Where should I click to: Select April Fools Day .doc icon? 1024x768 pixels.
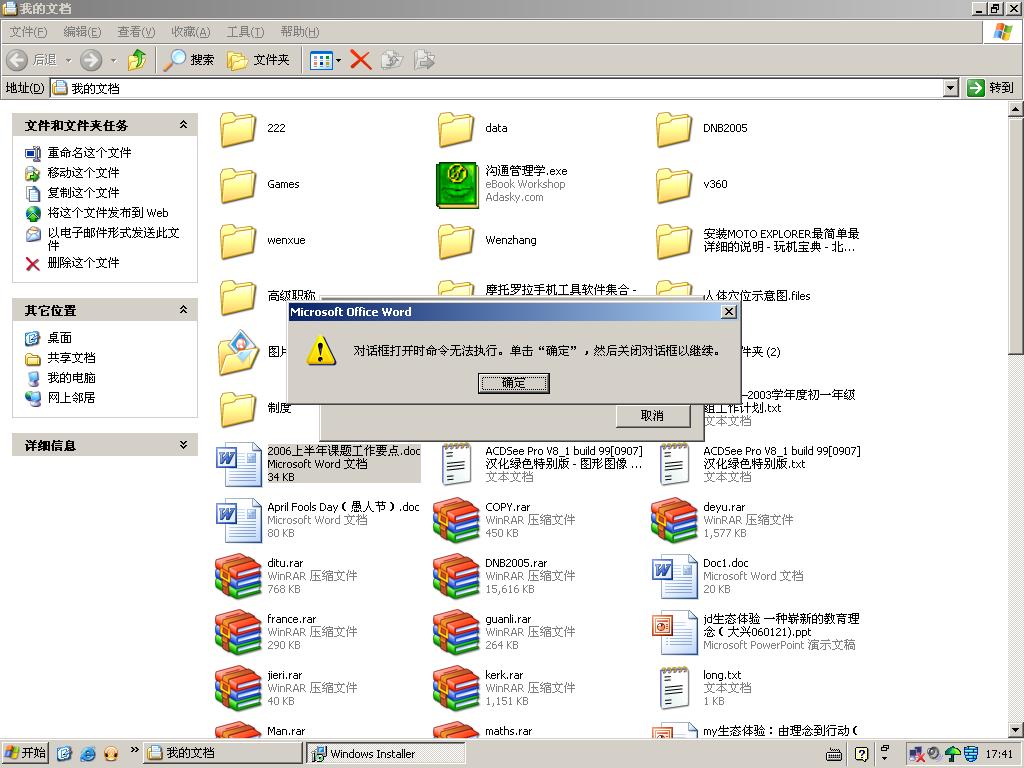click(239, 520)
